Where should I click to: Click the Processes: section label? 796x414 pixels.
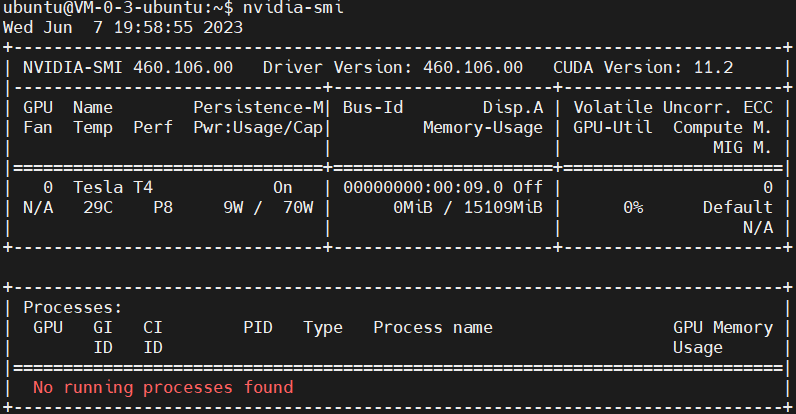click(x=73, y=307)
